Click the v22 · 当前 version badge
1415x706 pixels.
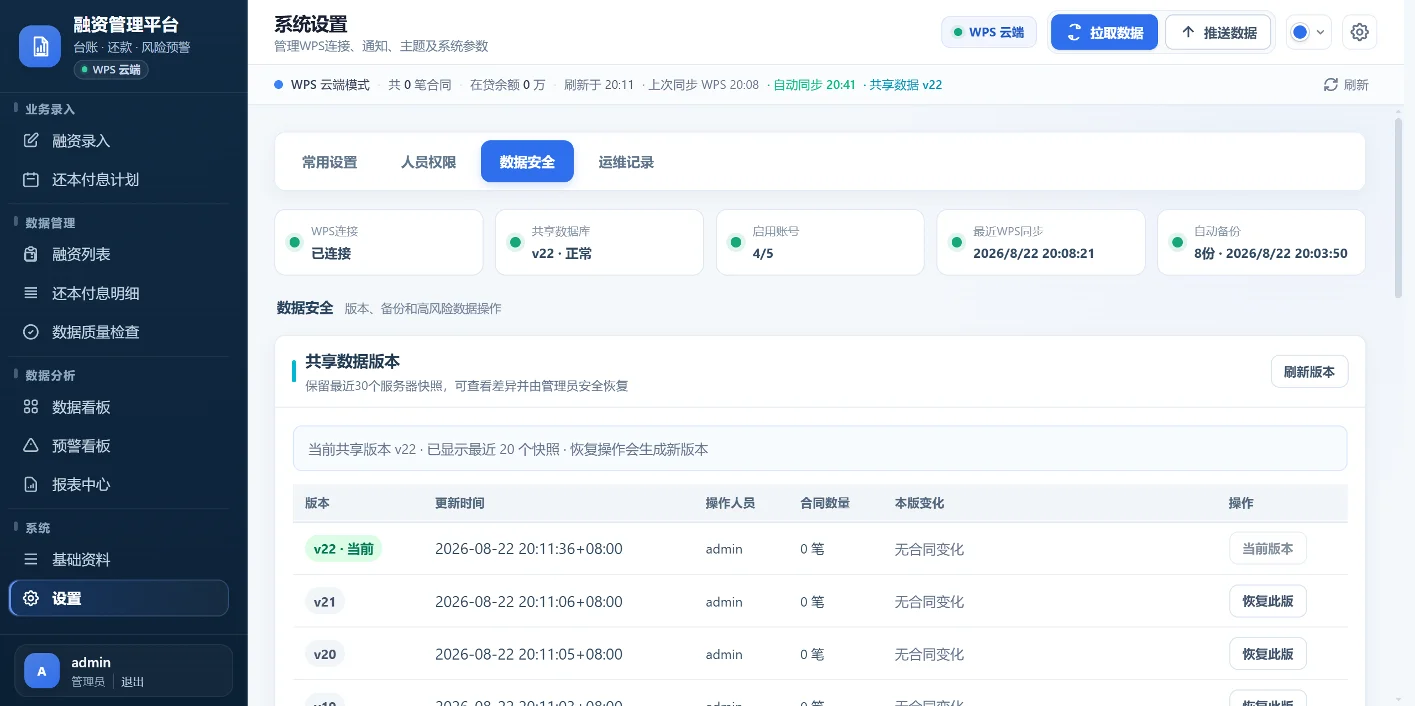click(343, 549)
